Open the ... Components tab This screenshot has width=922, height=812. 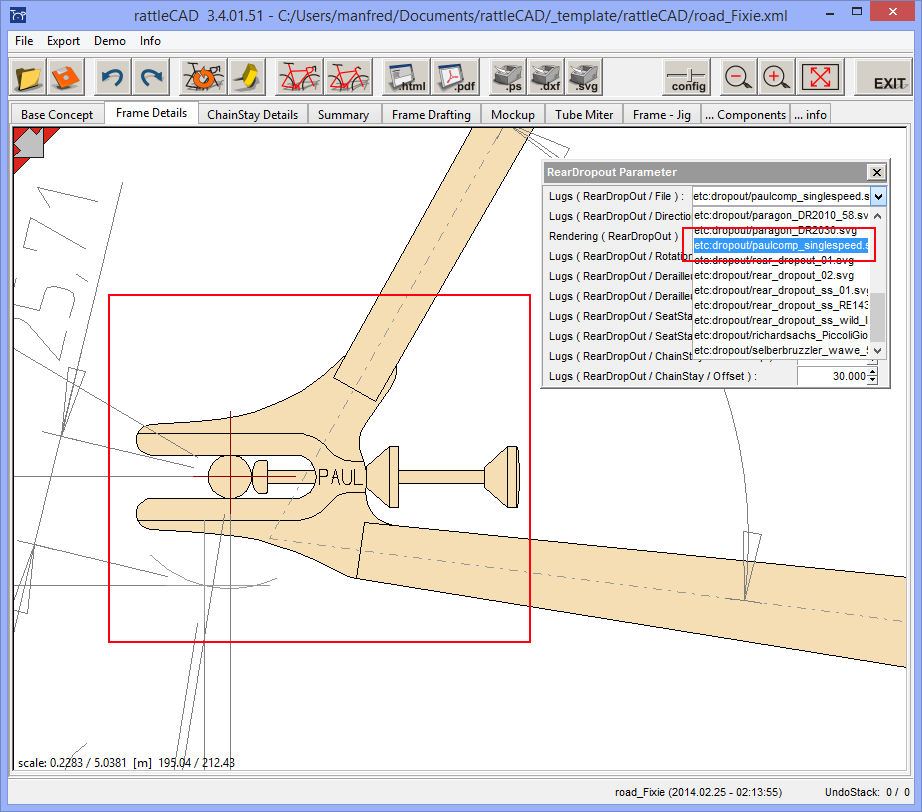tap(746, 115)
